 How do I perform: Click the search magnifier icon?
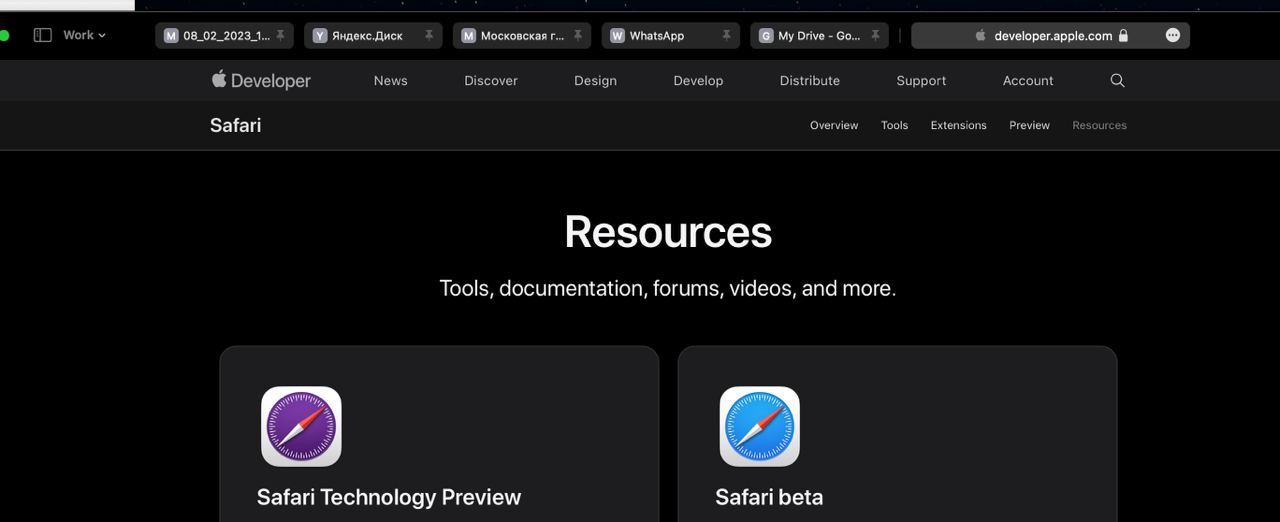click(1118, 81)
